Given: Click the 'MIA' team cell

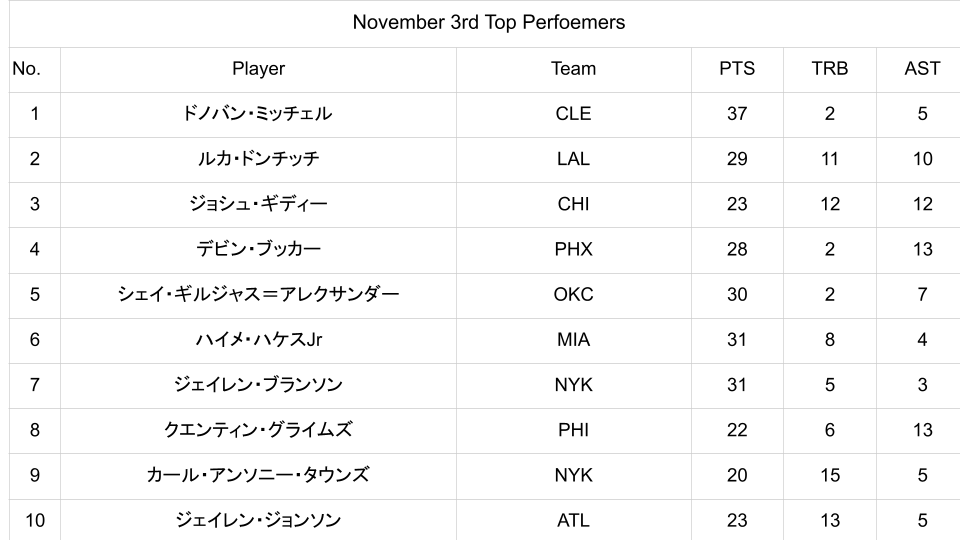Looking at the screenshot, I should coord(573,340).
